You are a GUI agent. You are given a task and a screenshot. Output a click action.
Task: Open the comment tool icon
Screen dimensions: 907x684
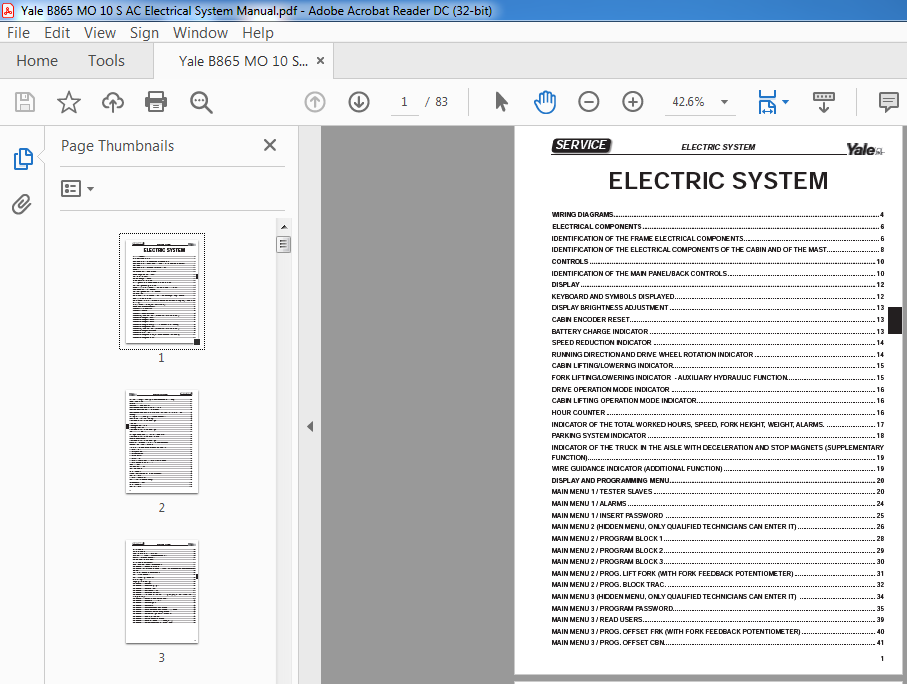888,102
